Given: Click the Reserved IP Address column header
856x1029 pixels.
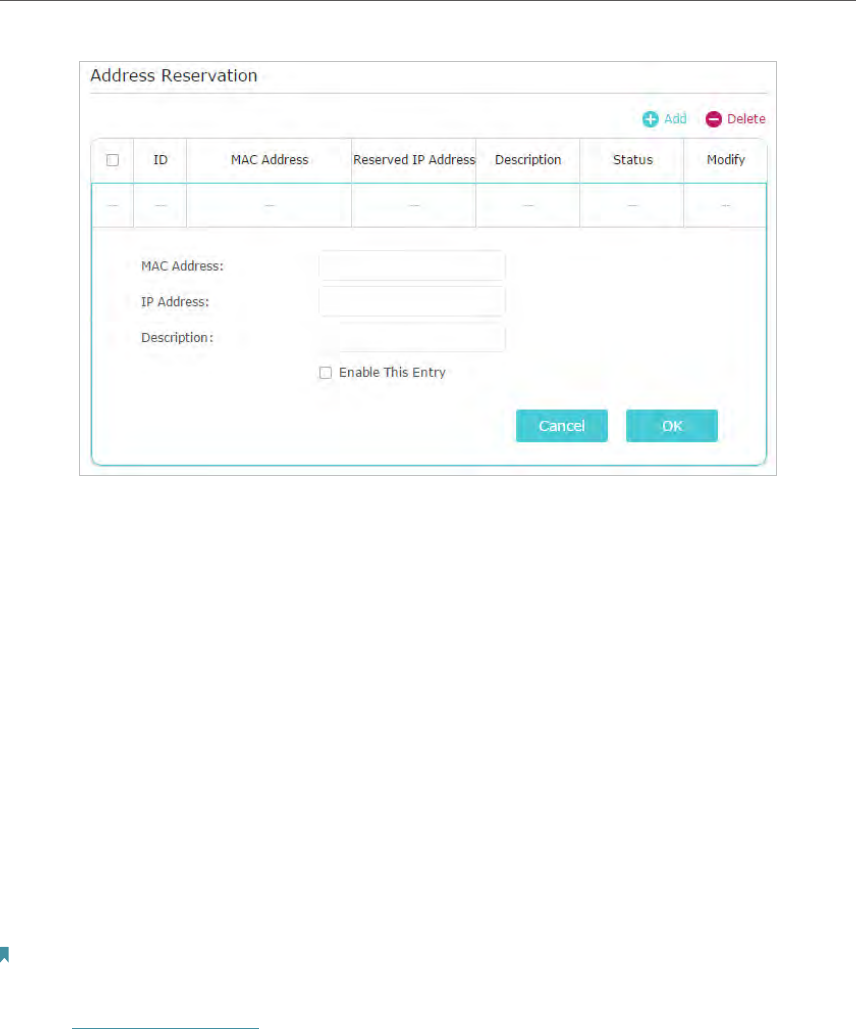Looking at the screenshot, I should point(414,159).
